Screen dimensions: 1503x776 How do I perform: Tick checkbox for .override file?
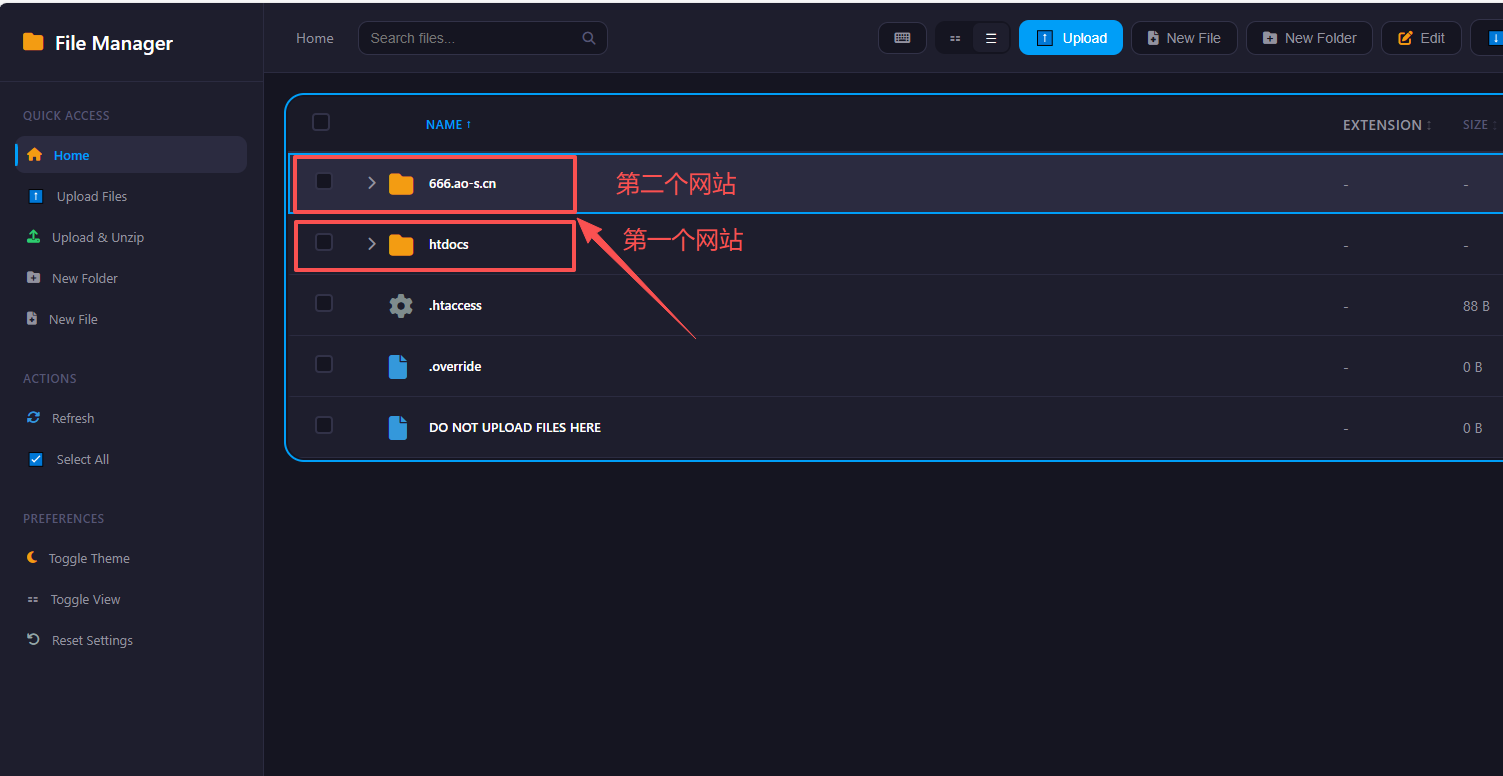tap(324, 364)
